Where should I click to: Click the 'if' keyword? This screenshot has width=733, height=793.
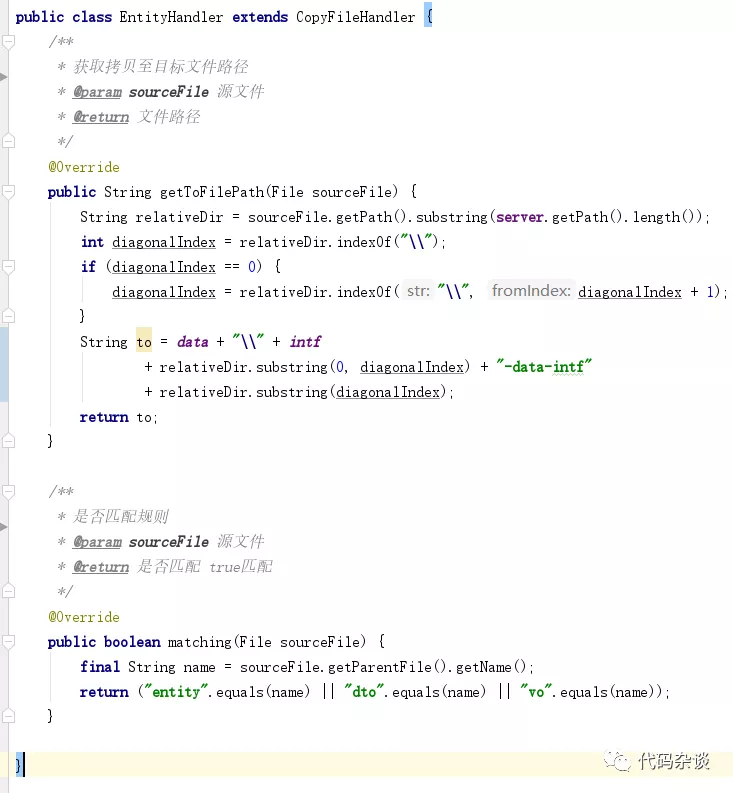[88, 267]
